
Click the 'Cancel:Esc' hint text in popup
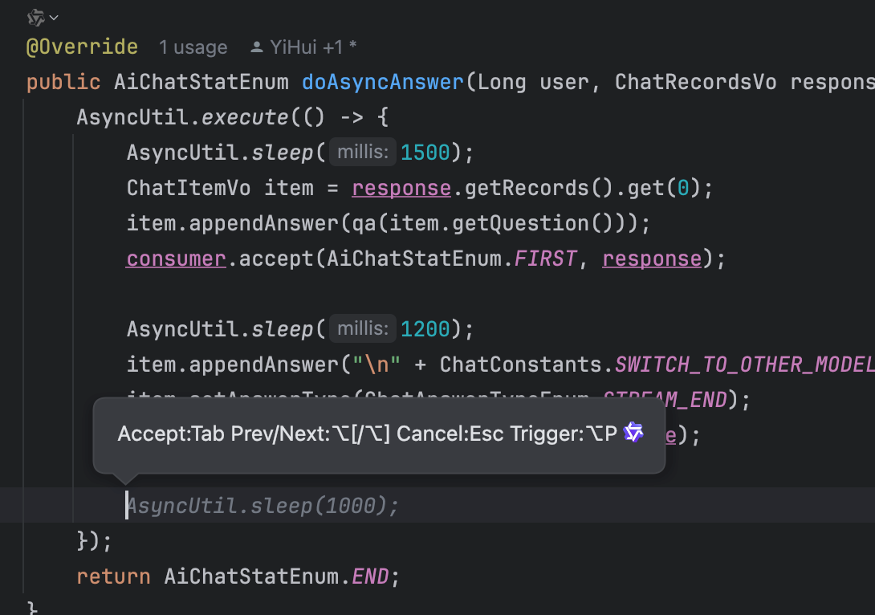pyautogui.click(x=450, y=434)
